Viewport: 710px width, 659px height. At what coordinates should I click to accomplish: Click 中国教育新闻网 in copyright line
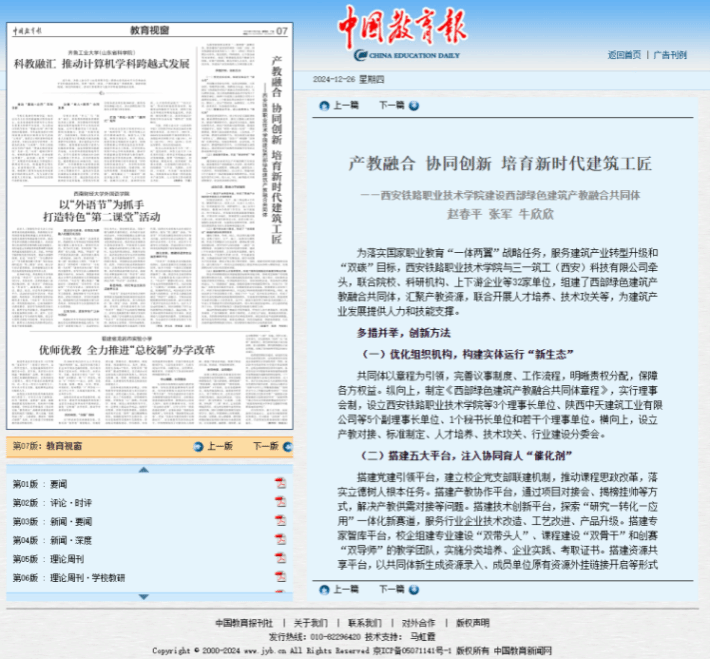[523, 651]
